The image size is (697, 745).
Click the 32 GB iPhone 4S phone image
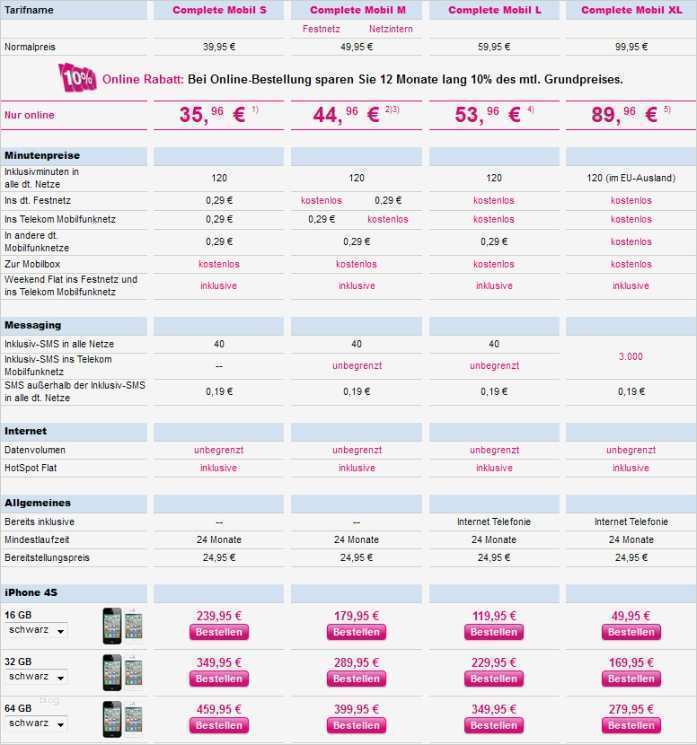(x=123, y=672)
